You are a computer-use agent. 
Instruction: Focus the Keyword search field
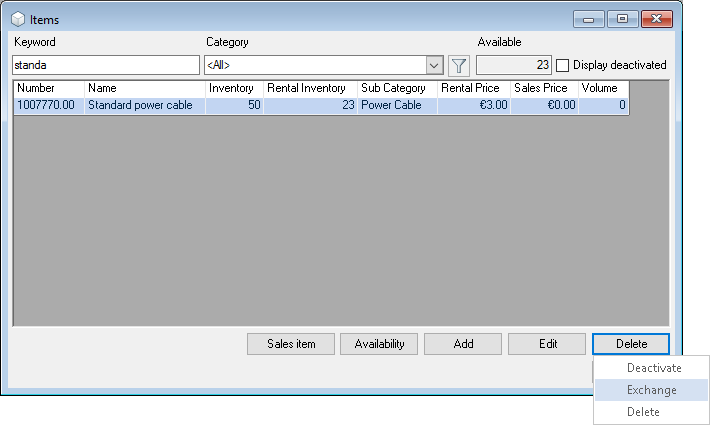[105, 66]
